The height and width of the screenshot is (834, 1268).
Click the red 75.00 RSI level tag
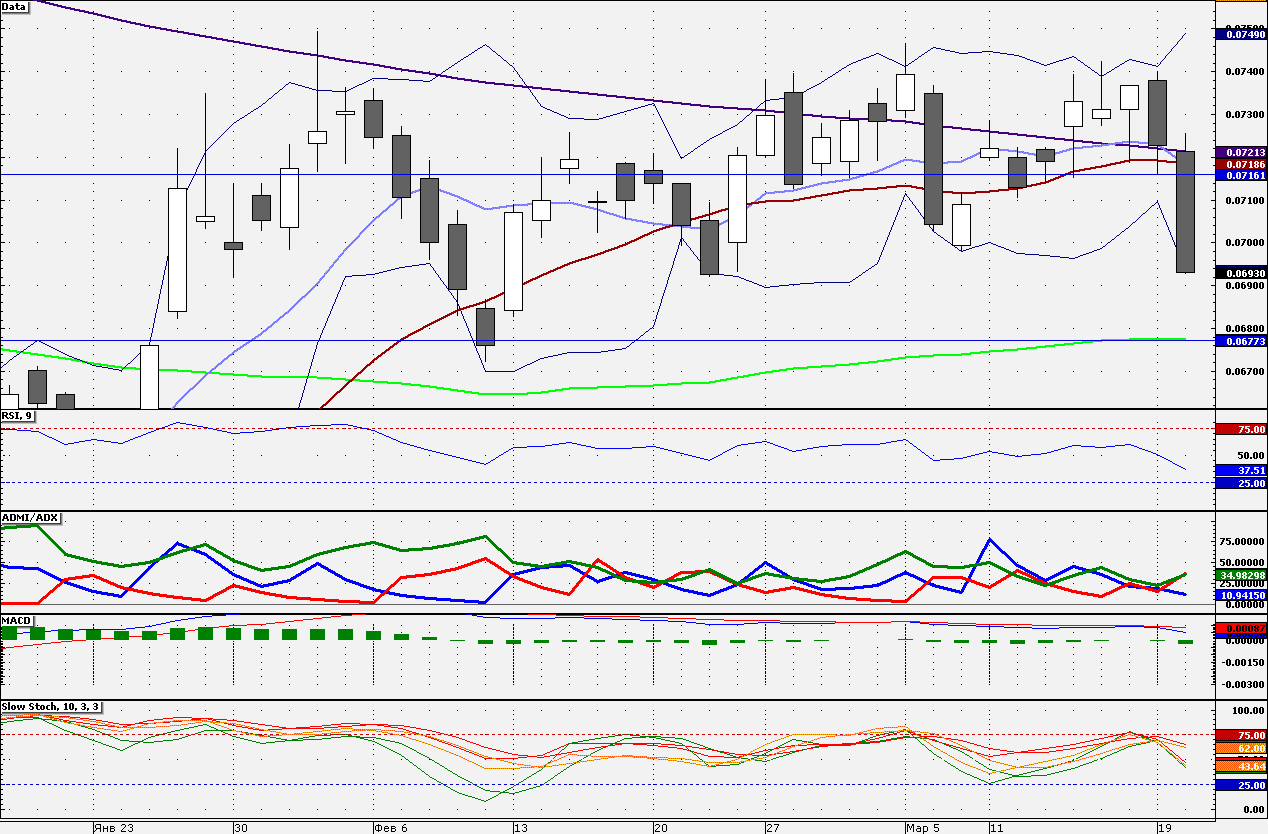(1240, 429)
